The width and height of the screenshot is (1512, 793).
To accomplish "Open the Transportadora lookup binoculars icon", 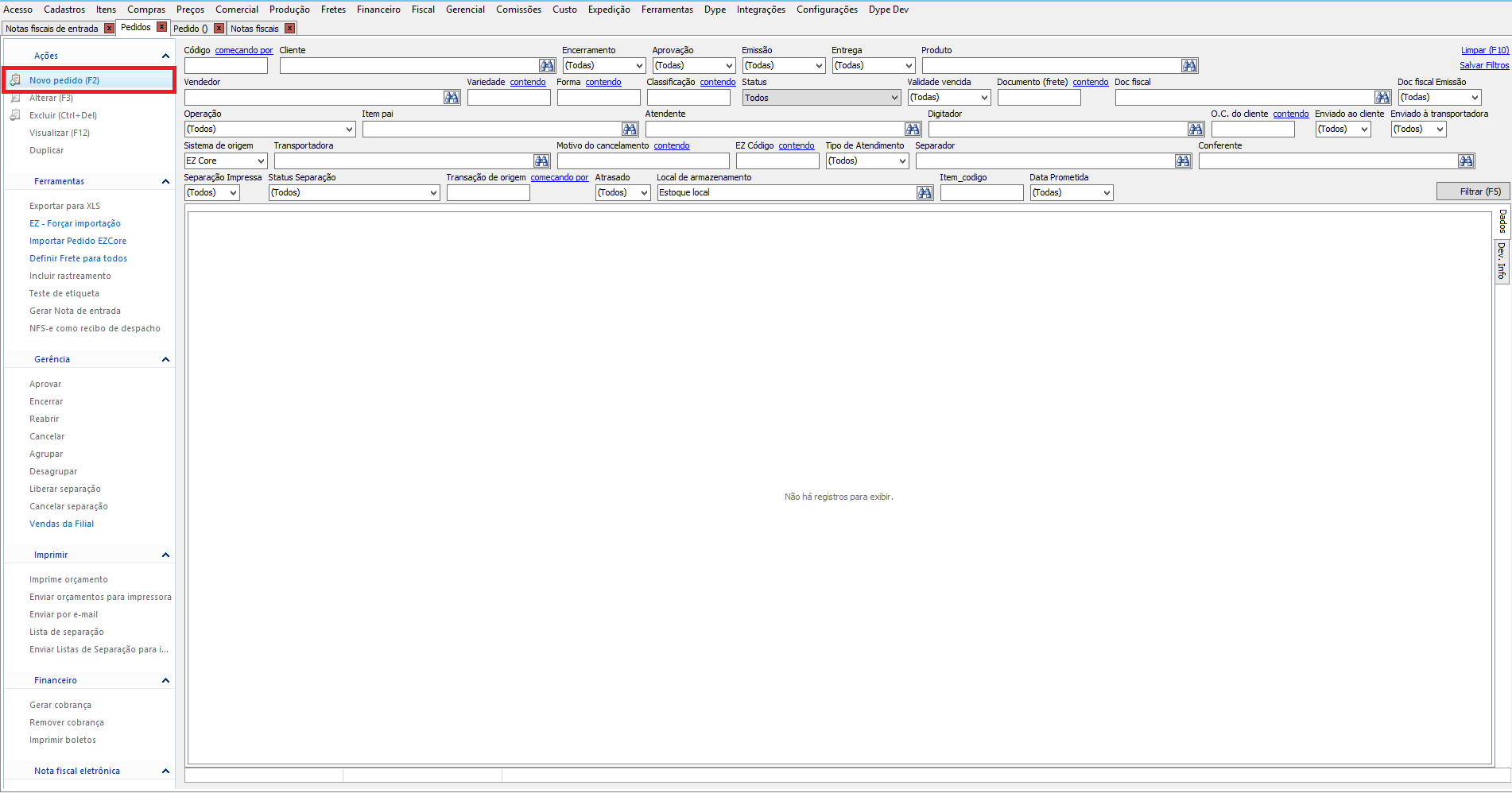I will point(541,161).
